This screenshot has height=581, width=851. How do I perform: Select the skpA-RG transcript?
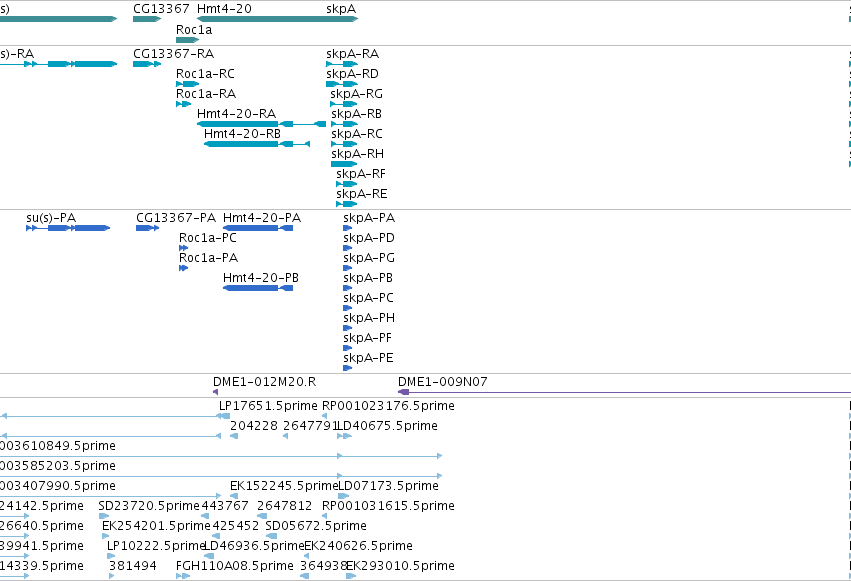point(357,94)
